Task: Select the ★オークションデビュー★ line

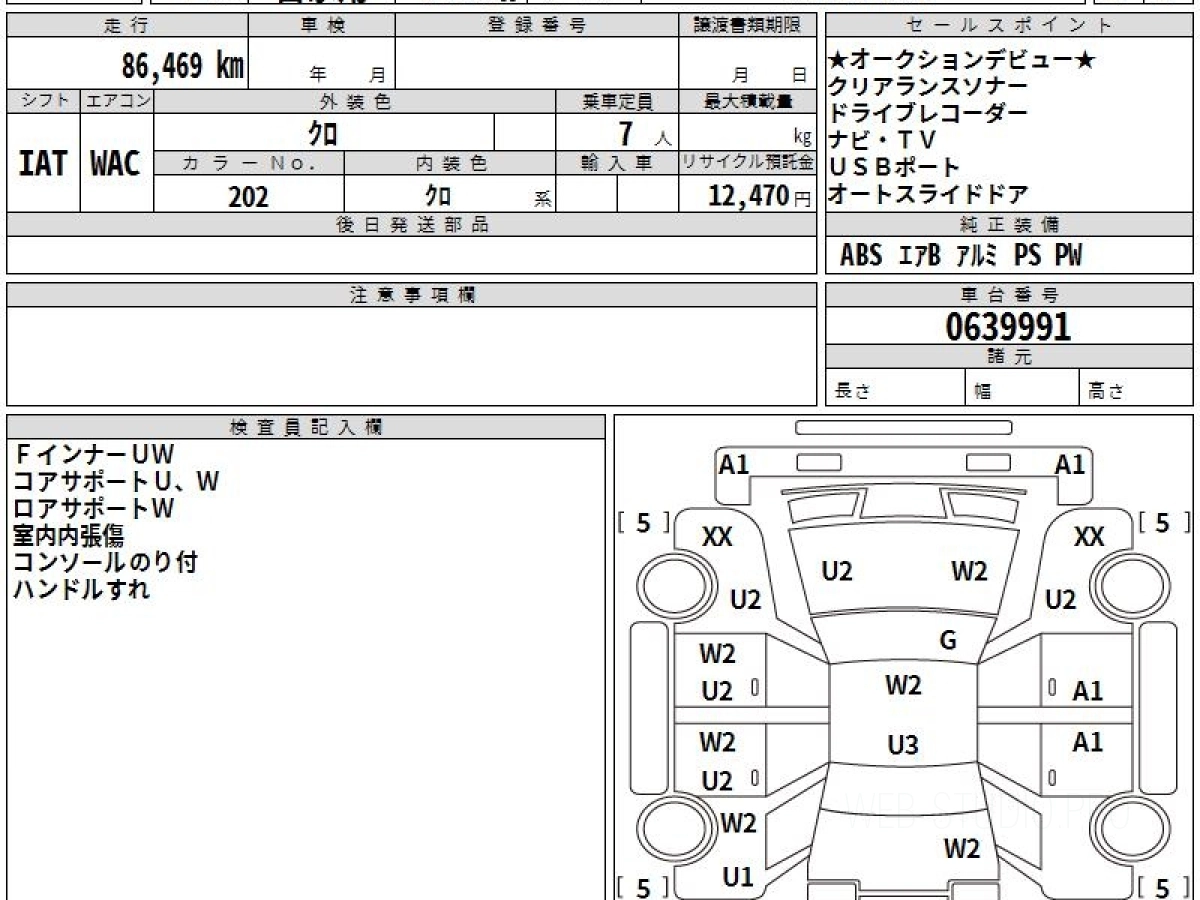Action: pos(963,61)
